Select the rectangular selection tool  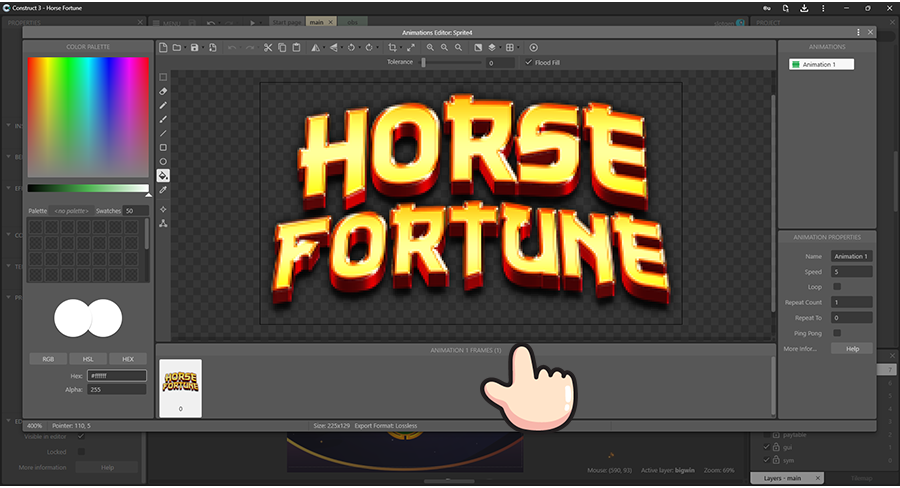[163, 77]
